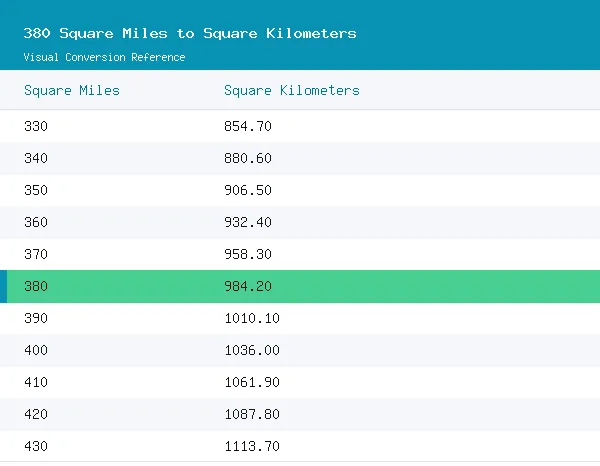The image size is (600, 466).
Task: Click the 390 square miles cell
Action: [36, 318]
